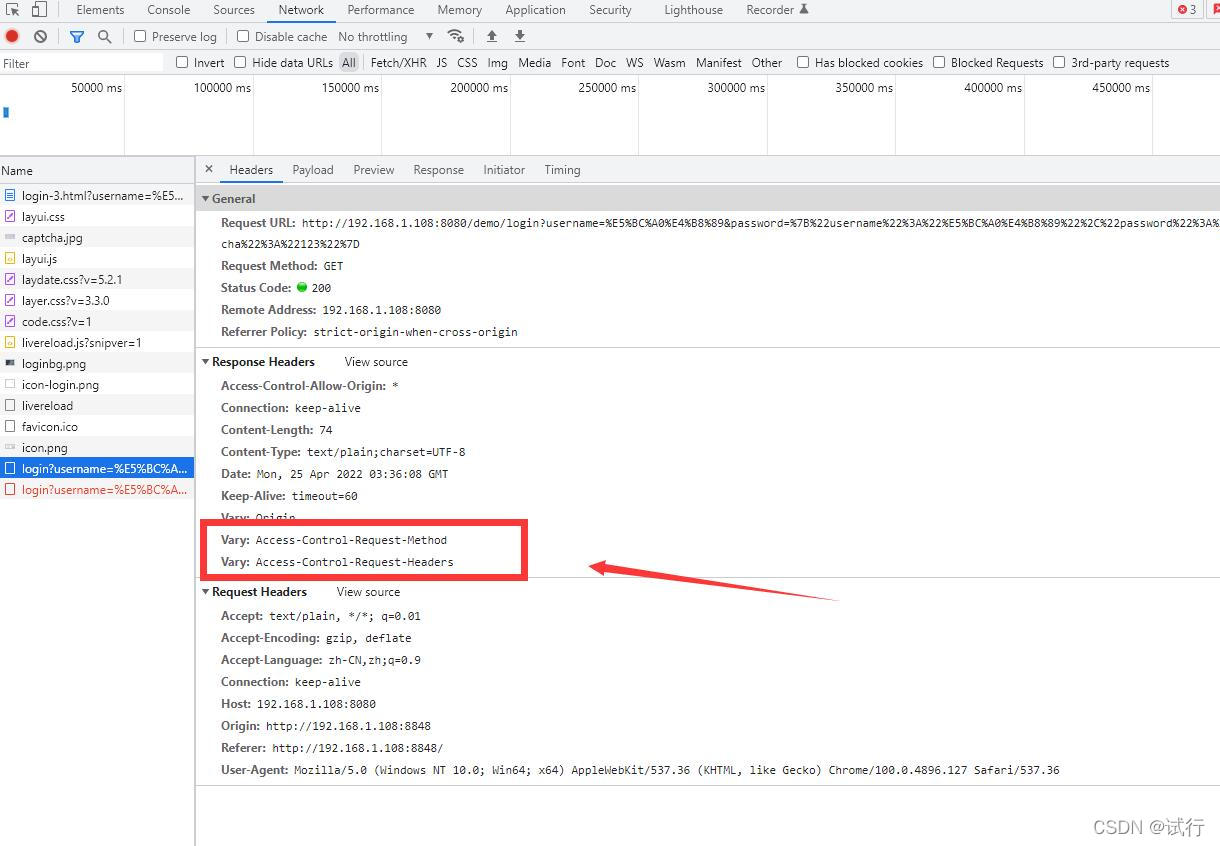Open the network search magnifier icon

coord(105,36)
